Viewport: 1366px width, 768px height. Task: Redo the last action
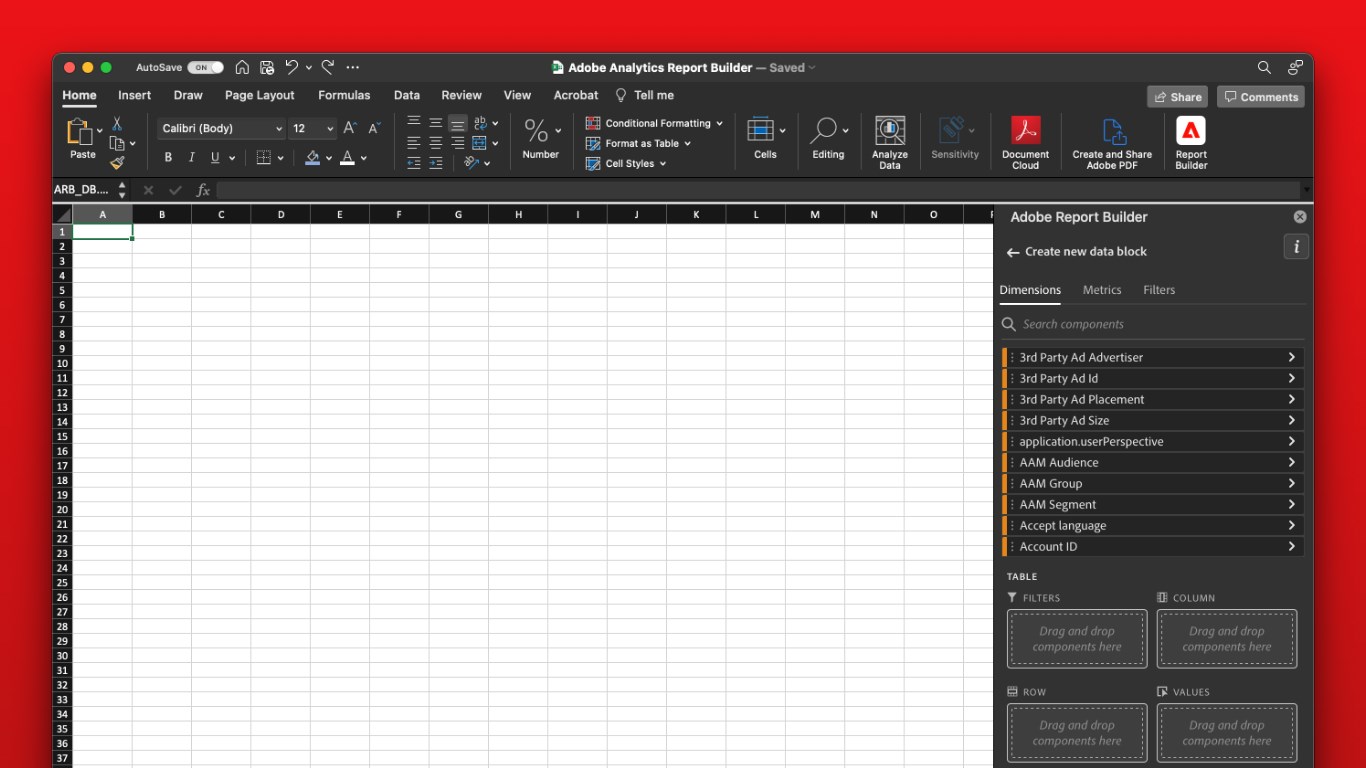coord(327,67)
